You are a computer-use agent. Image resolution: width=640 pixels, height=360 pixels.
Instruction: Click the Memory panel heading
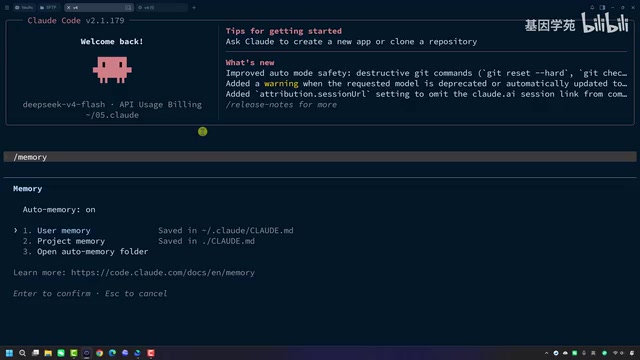coord(27,189)
